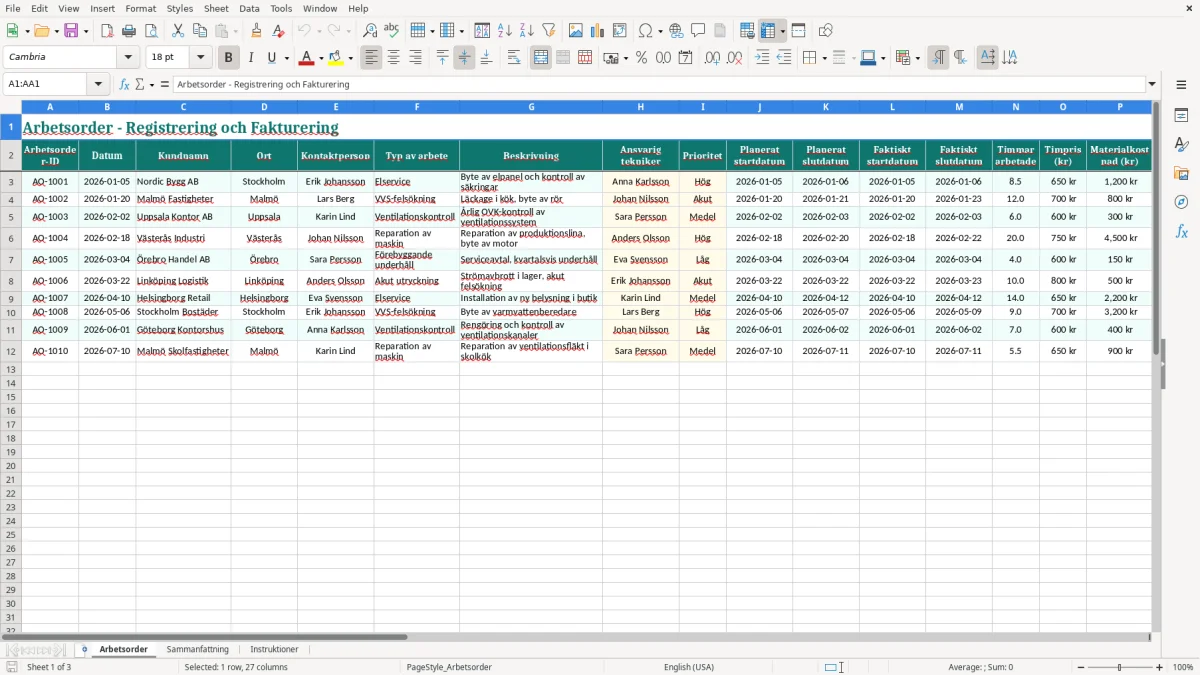This screenshot has width=1200, height=675.
Task: Open the Navigator compass sidebar icon
Action: [1181, 202]
